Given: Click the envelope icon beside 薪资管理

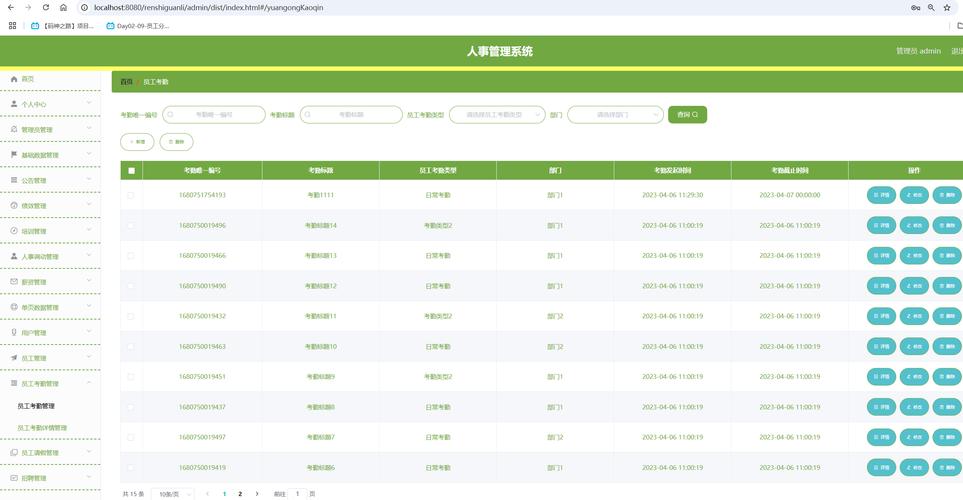Looking at the screenshot, I should coord(14,282).
